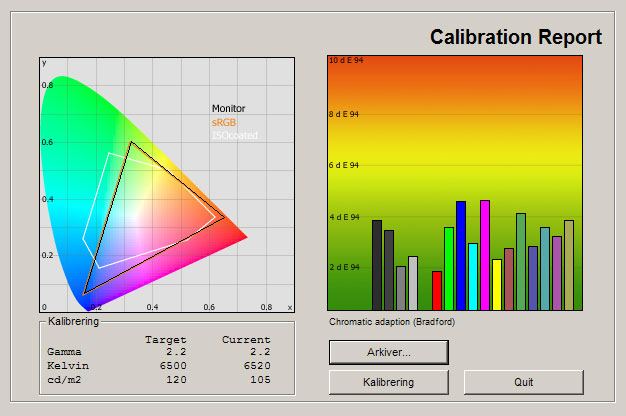Click the orange sRGB legend label
This screenshot has width=626, height=416.
224,122
